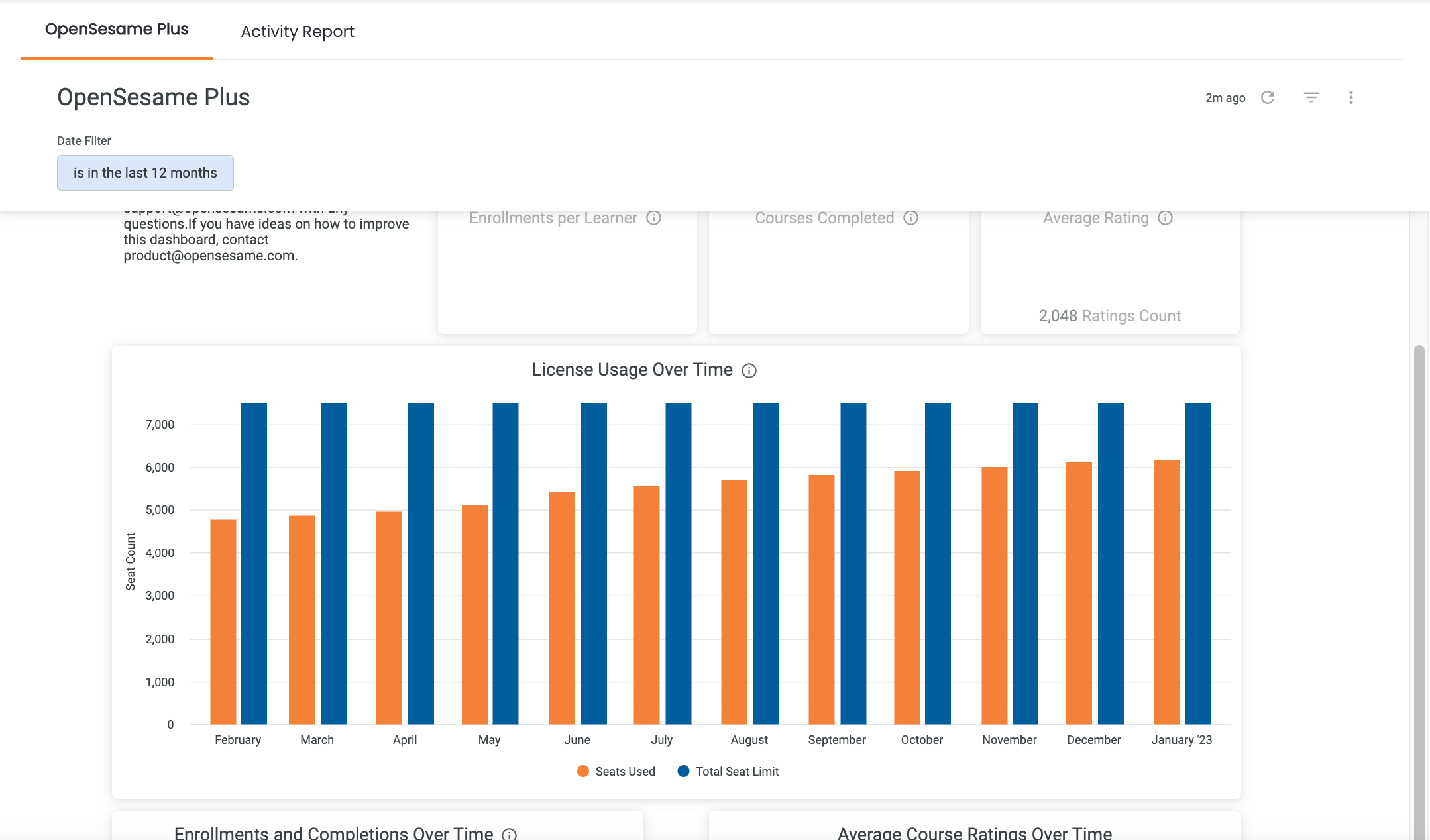Show info for Enrollments per Learner
The height and width of the screenshot is (840, 1430).
pos(653,218)
